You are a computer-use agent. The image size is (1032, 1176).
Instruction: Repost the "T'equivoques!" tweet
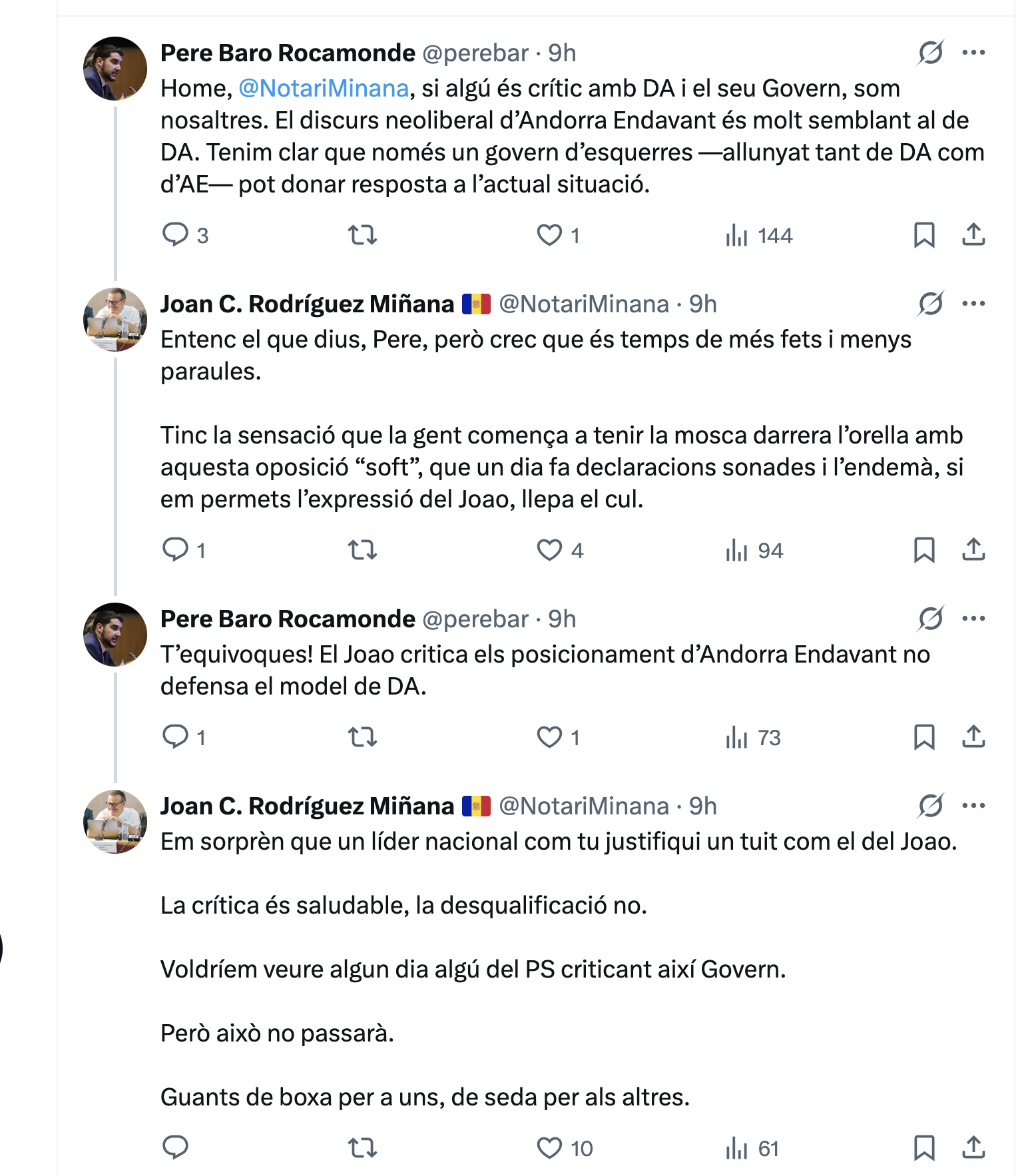click(363, 737)
